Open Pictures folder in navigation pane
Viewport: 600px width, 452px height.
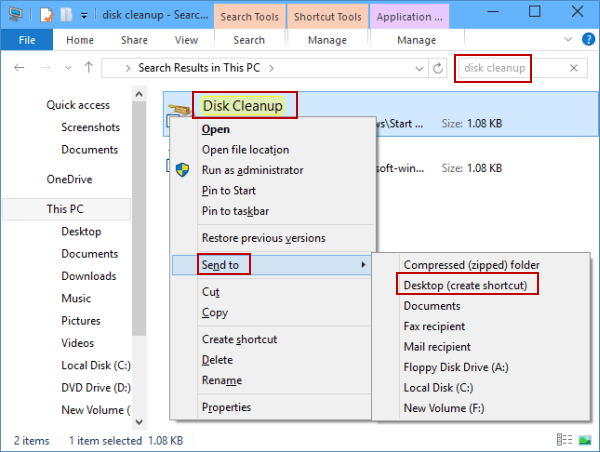(81, 320)
